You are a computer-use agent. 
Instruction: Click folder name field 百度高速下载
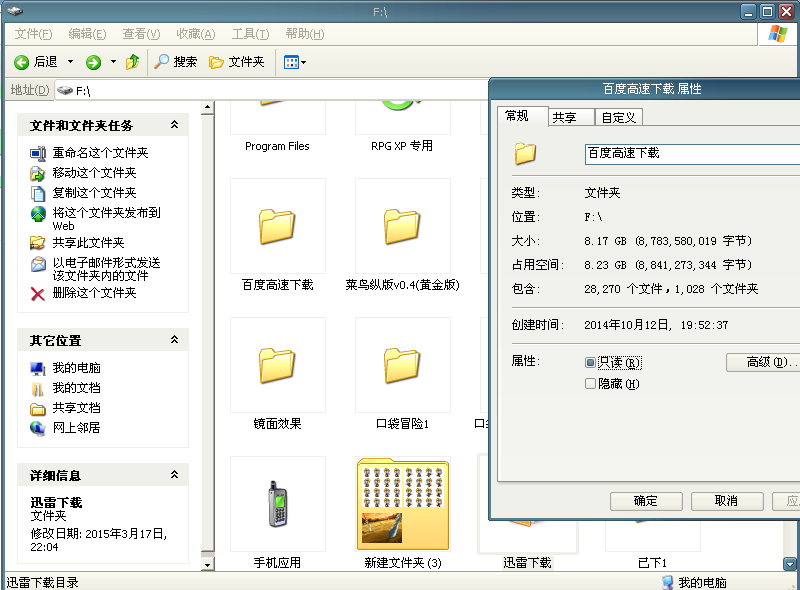[x=692, y=154]
